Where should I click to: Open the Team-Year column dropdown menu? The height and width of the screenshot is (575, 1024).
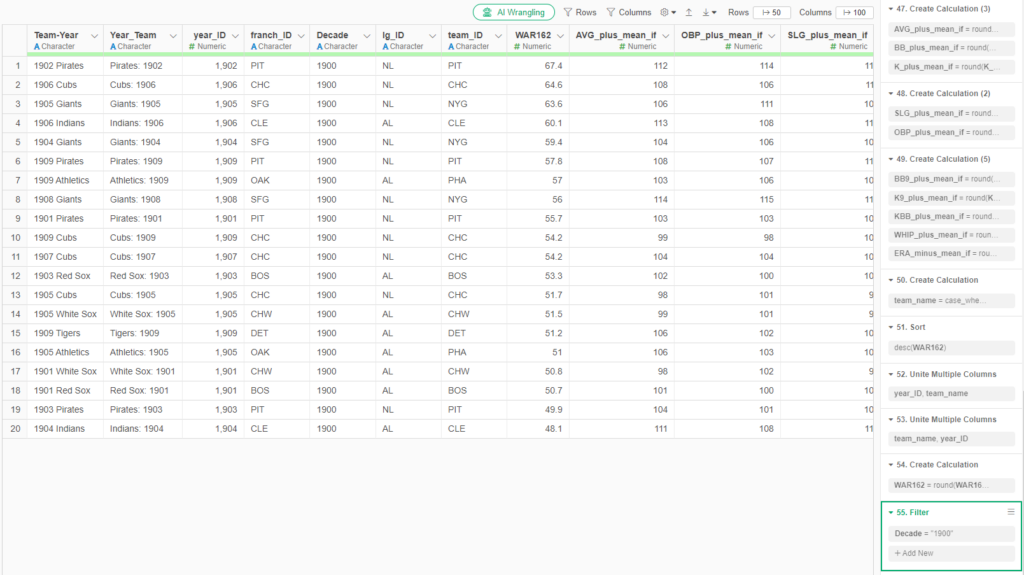click(x=95, y=36)
